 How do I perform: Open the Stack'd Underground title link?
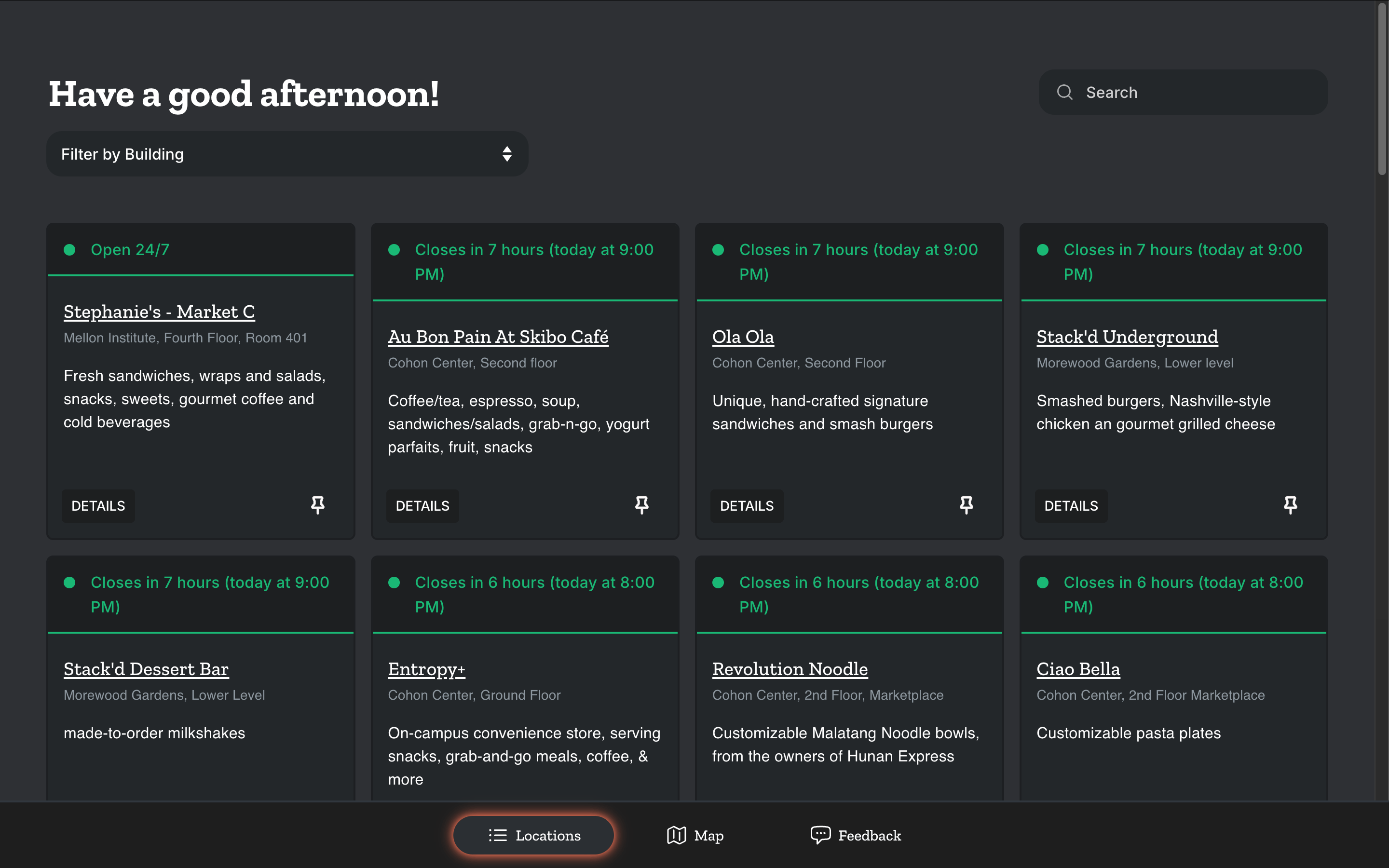click(x=1127, y=337)
